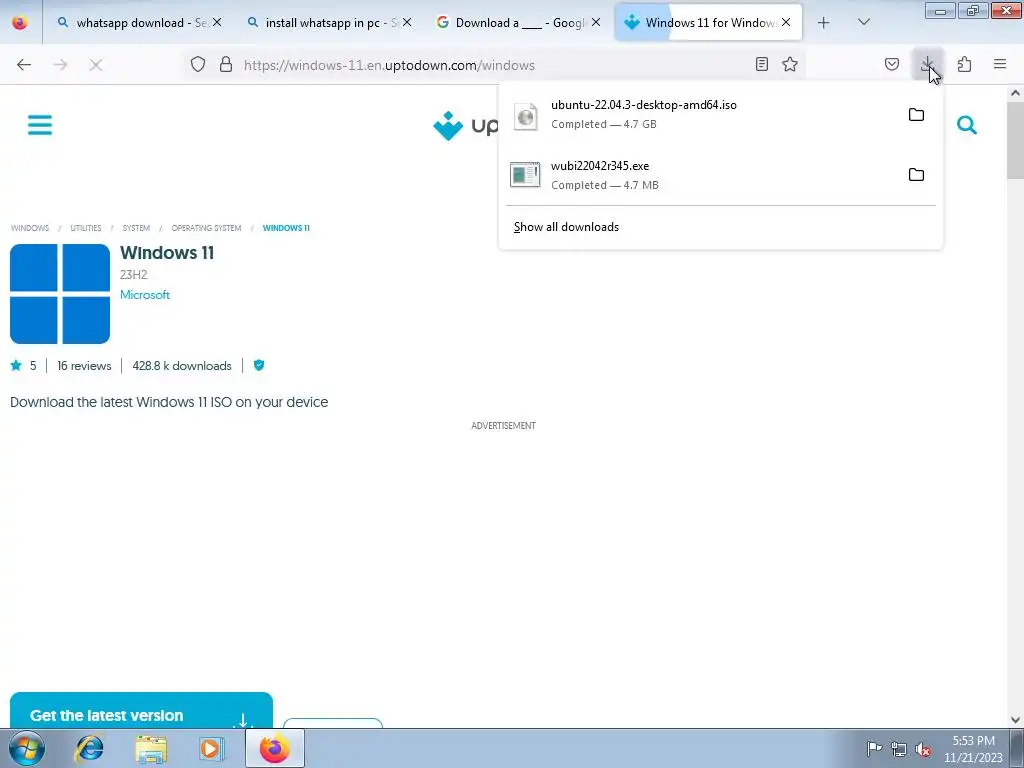Open a new browser tab

(x=824, y=23)
